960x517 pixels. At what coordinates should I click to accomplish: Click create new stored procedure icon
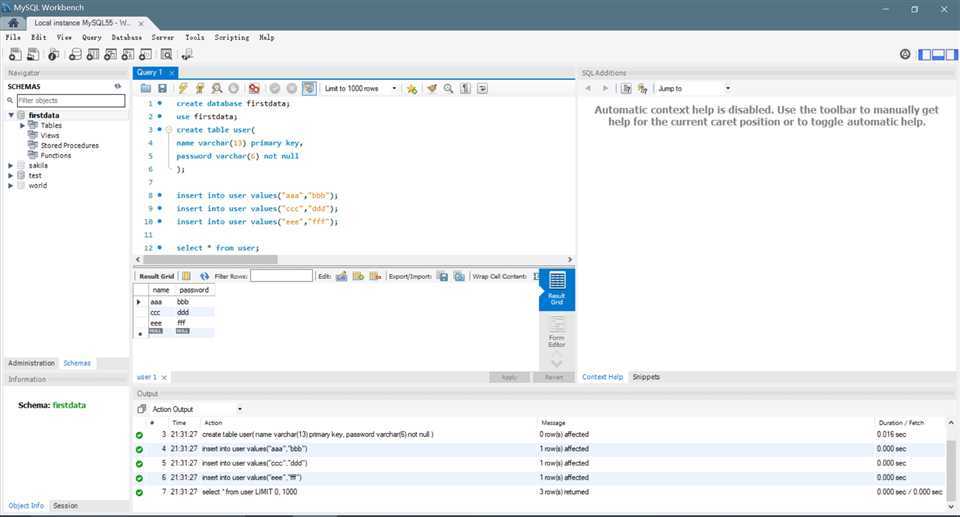128,55
